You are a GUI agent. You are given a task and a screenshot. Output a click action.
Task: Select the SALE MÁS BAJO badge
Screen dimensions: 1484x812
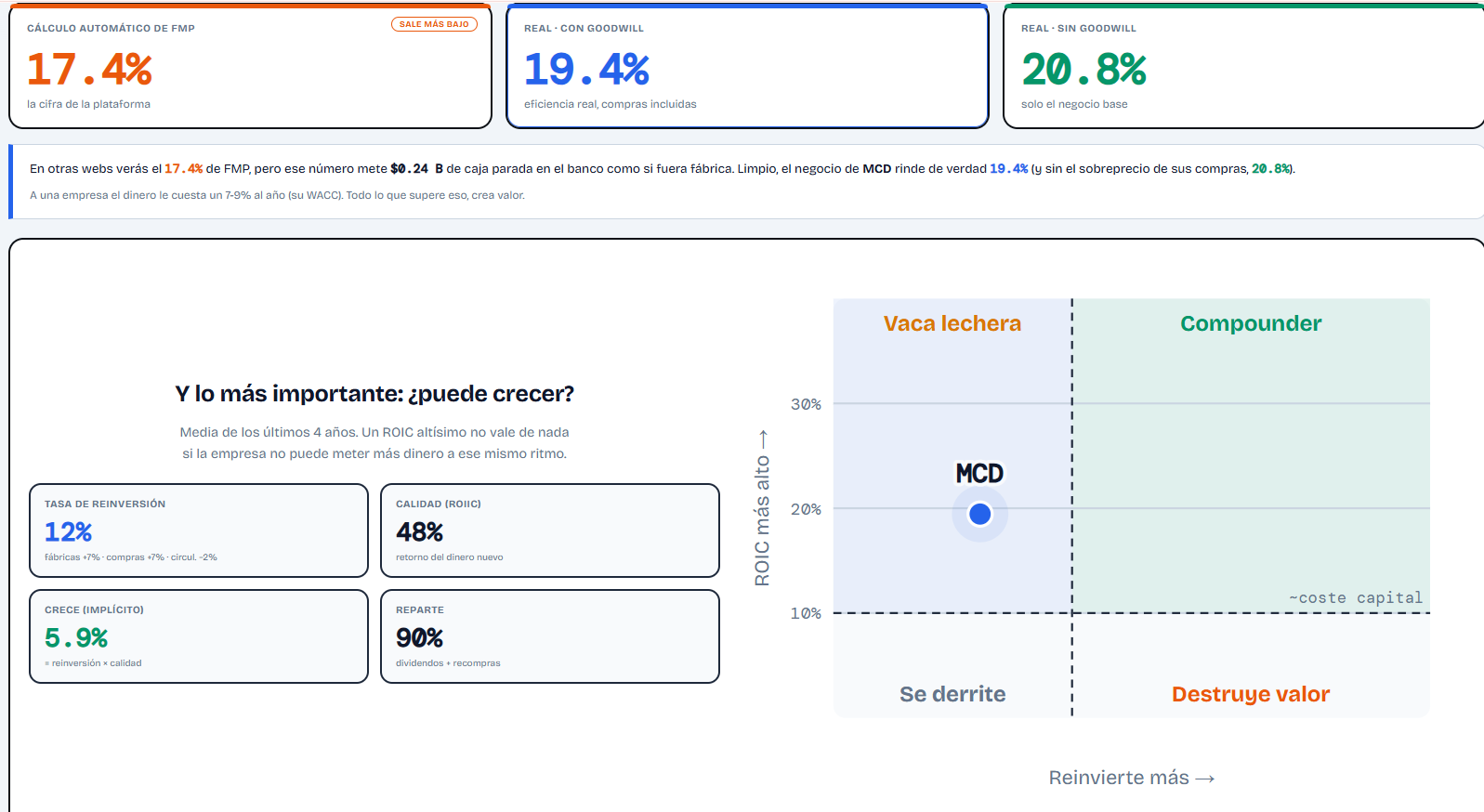point(434,24)
